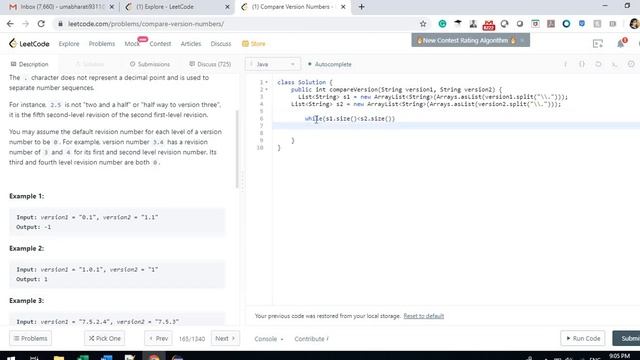This screenshot has width=640, height=360.
Task: Open the Java language dropdown
Action: 272,64
